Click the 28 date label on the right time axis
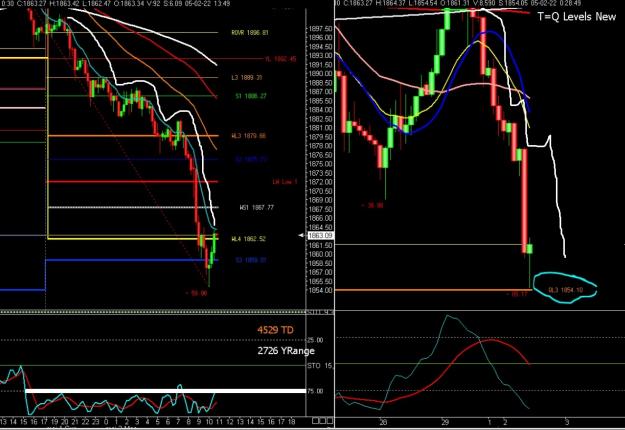This screenshot has width=625, height=430. pos(383,422)
